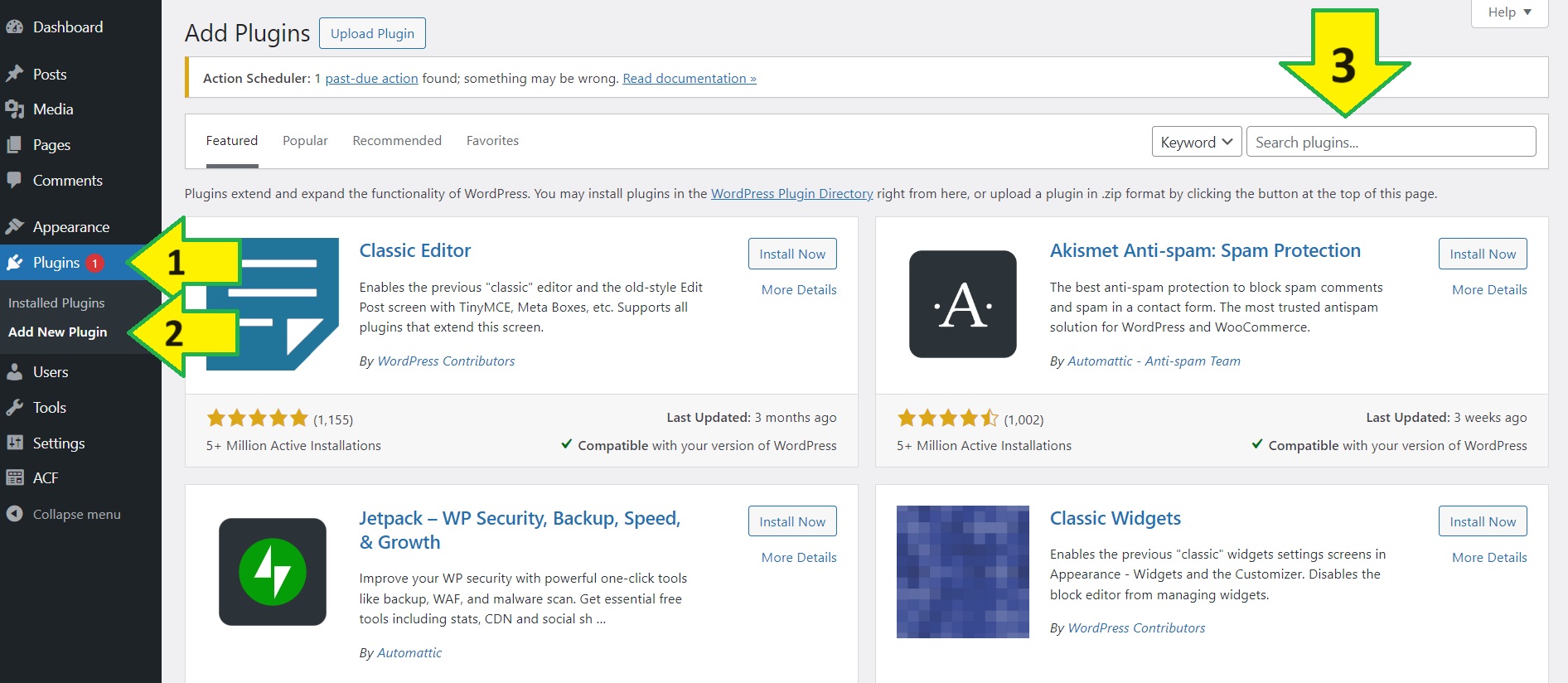Click the Collapse menu label
The height and width of the screenshot is (683, 1568).
click(77, 514)
